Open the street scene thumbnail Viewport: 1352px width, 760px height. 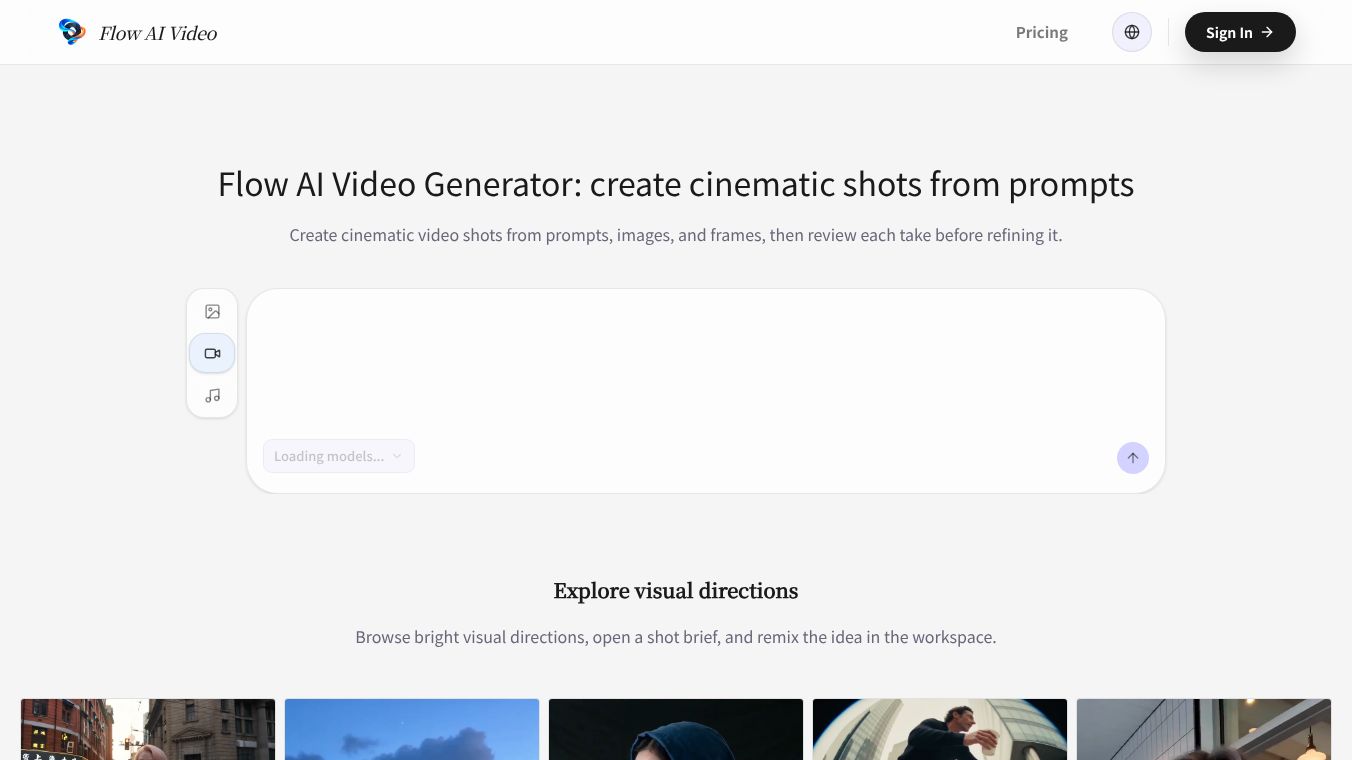tap(148, 729)
